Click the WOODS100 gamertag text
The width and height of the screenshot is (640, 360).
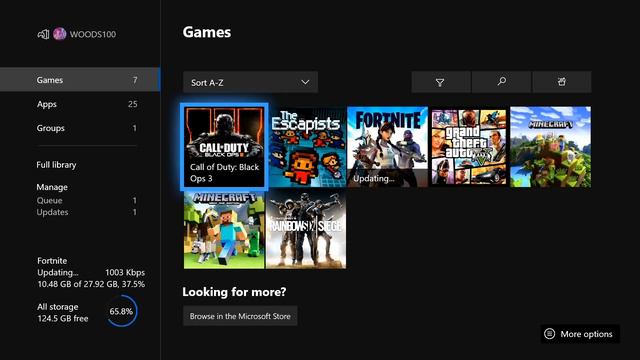coord(93,34)
